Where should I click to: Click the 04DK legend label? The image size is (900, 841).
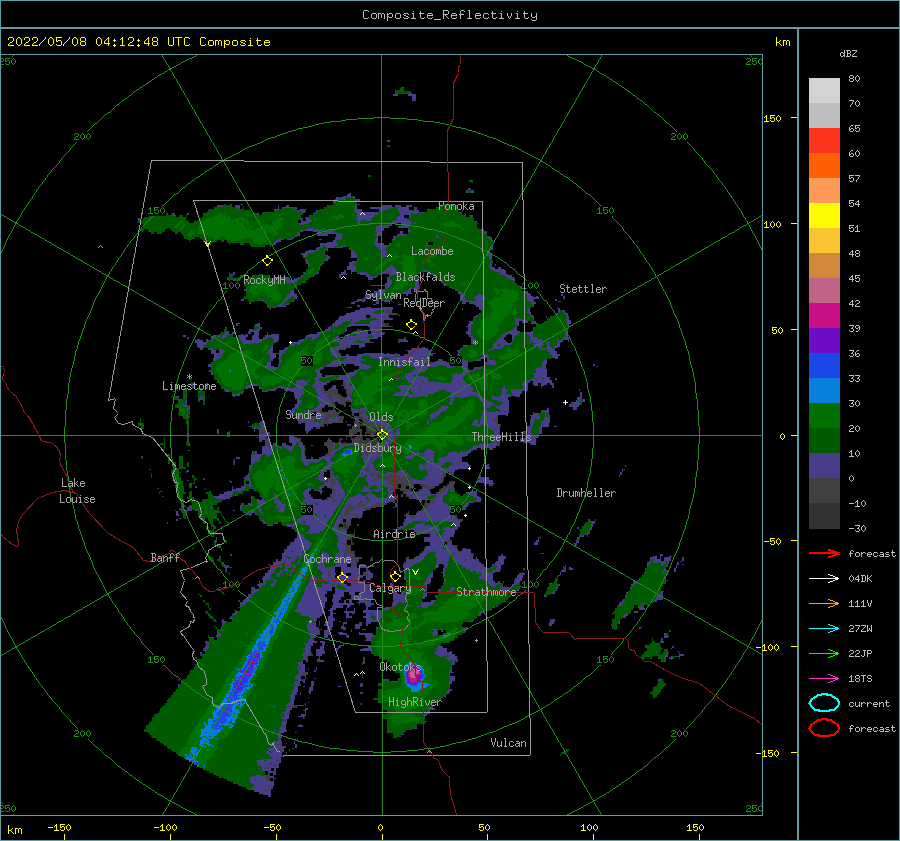pyautogui.click(x=860, y=579)
